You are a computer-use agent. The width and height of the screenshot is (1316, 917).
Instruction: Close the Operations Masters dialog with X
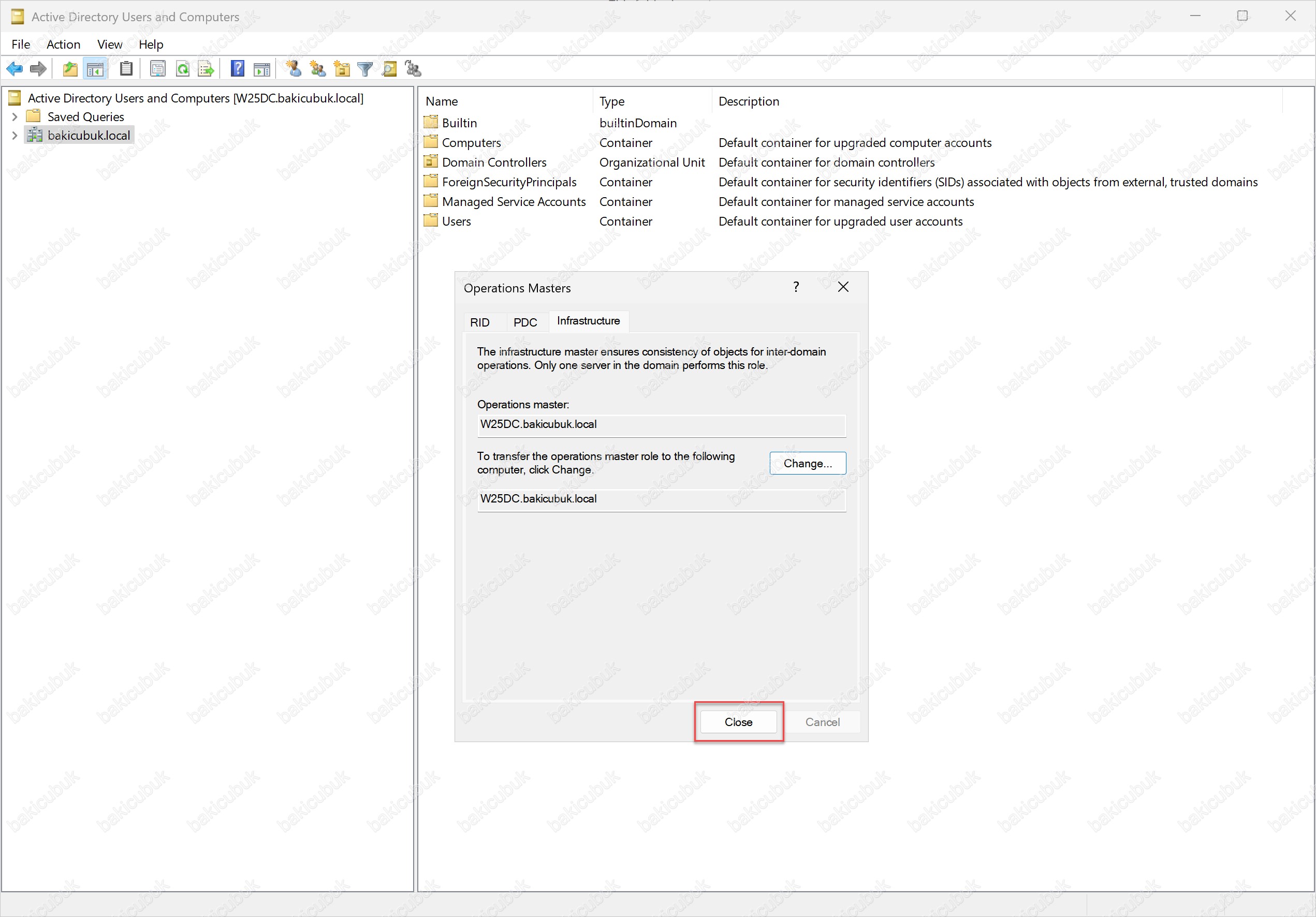point(843,287)
